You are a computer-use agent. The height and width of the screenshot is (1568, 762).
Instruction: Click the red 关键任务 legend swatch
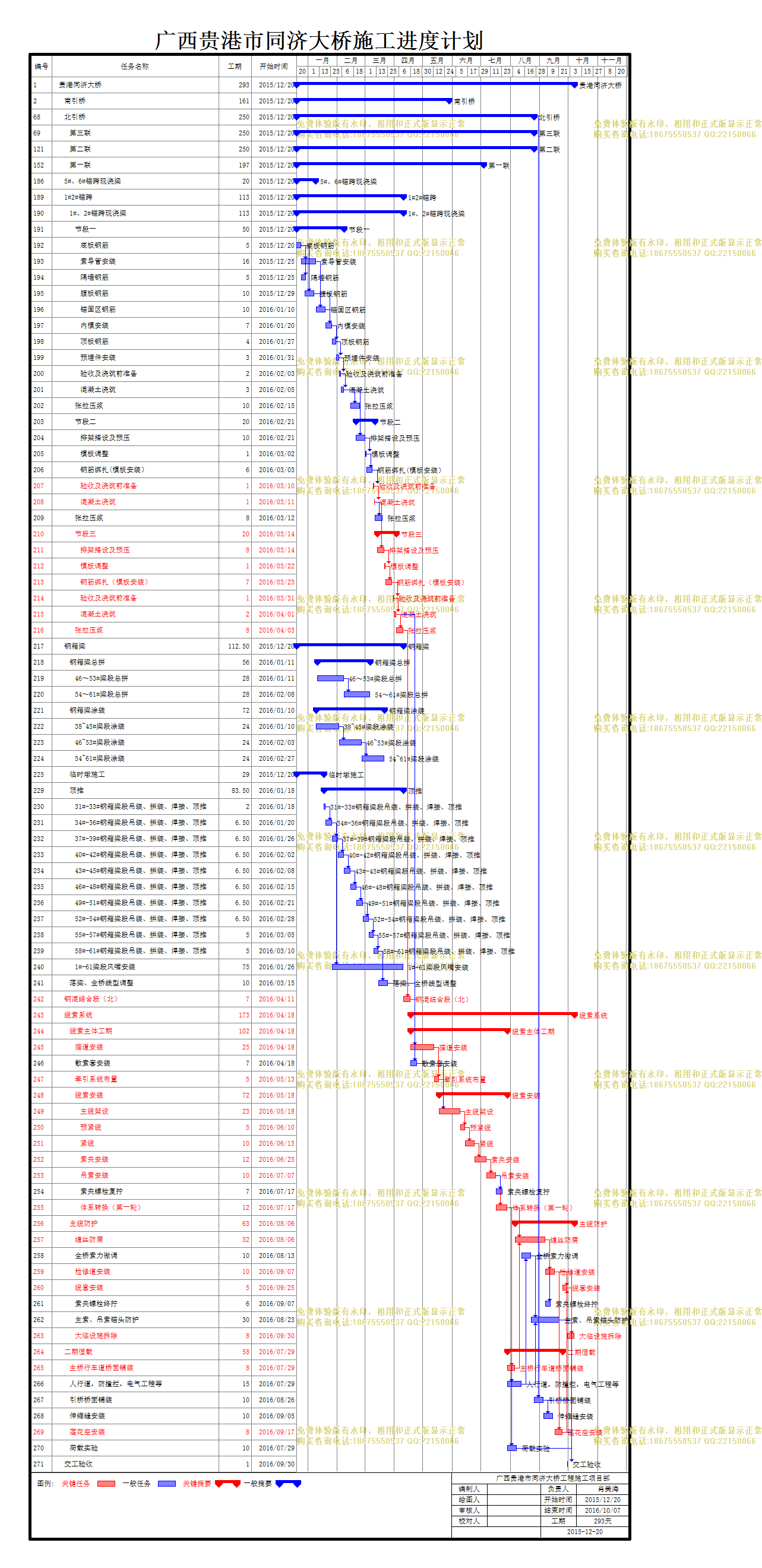click(x=106, y=1484)
